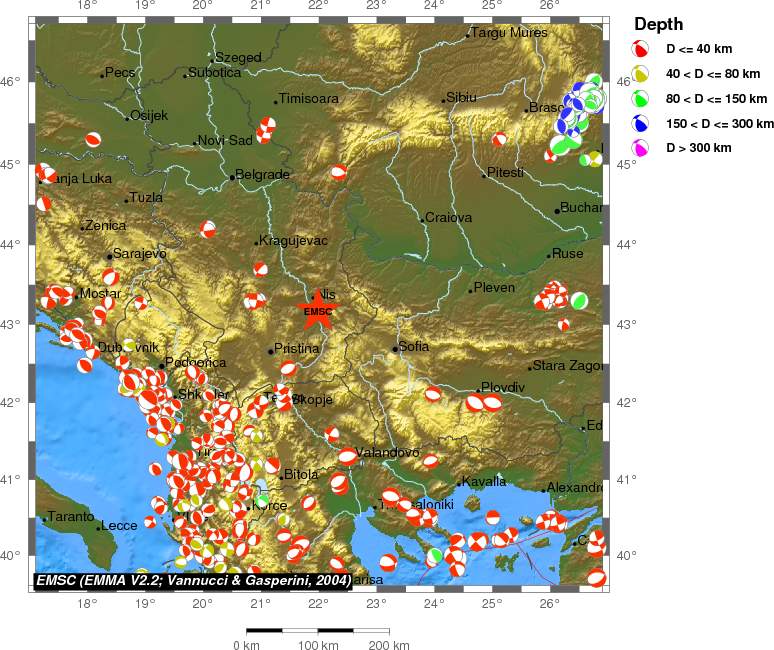Click the 100 km mark on scale bar

(318, 645)
